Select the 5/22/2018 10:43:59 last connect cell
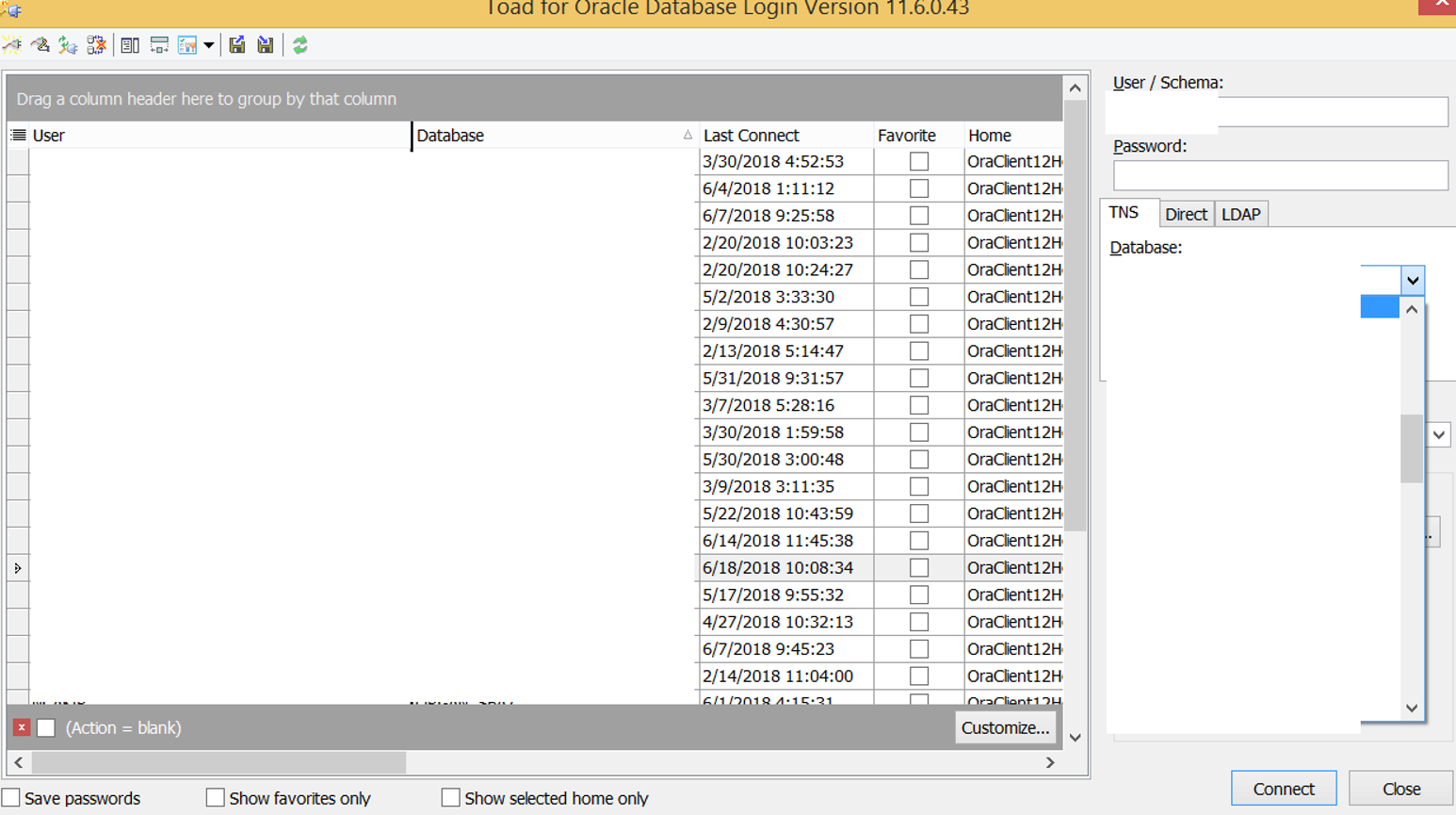Screen dimensions: 1456x815 coord(785,513)
